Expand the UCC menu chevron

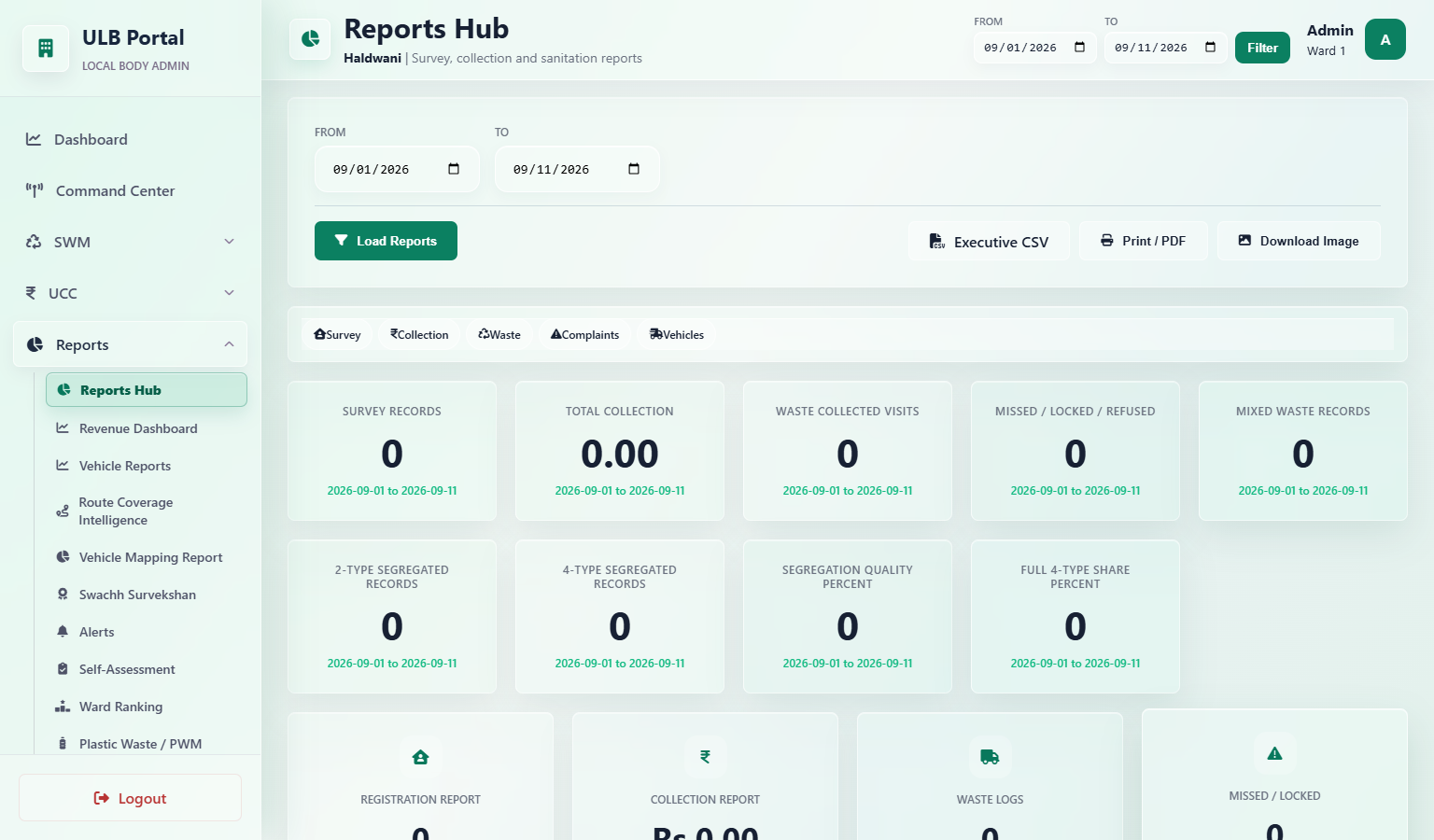(x=229, y=293)
